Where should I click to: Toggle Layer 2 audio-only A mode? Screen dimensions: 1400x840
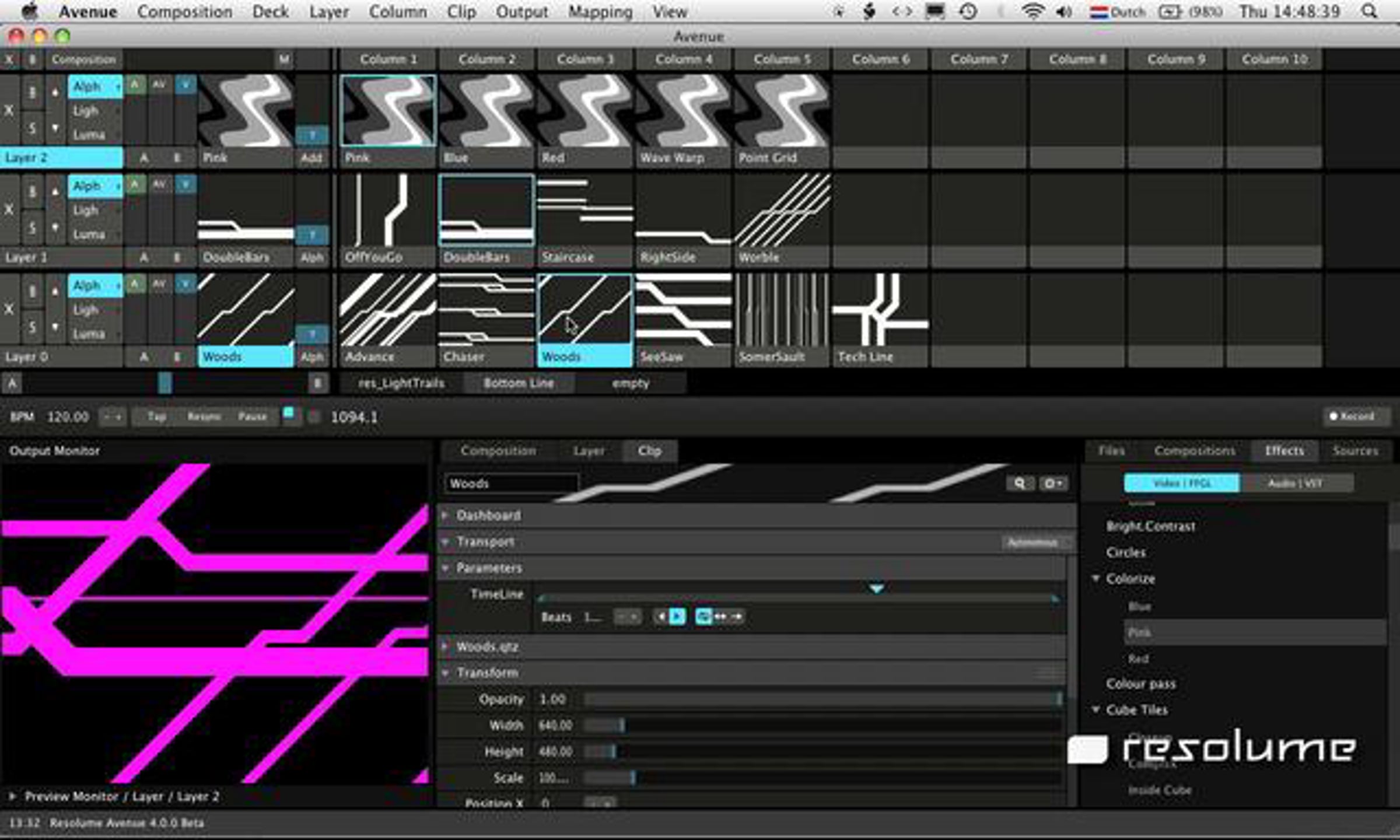tap(135, 85)
